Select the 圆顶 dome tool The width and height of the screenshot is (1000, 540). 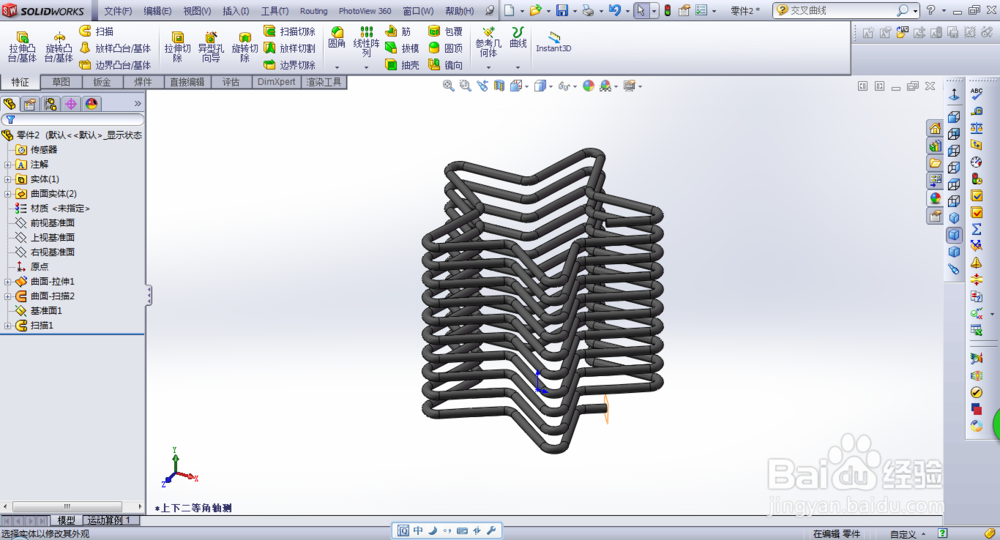(445, 48)
